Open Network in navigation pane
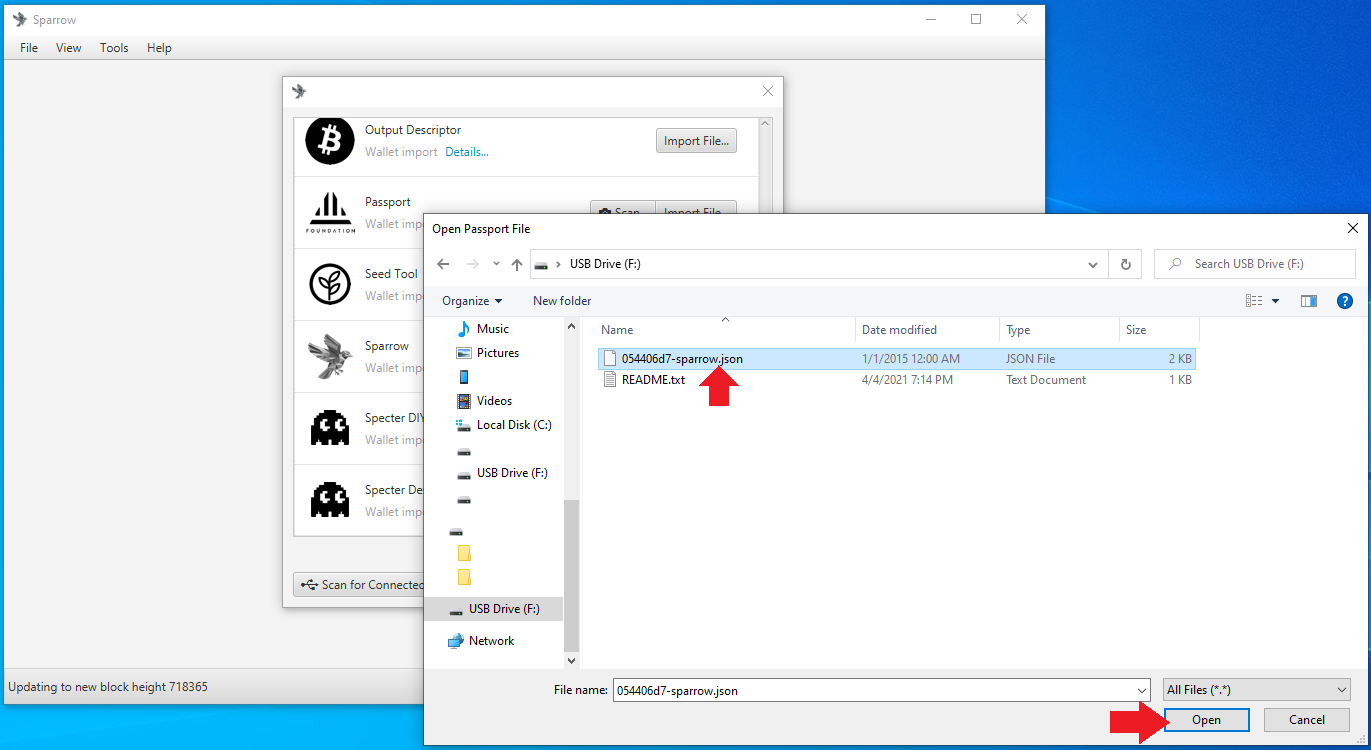 pos(491,641)
